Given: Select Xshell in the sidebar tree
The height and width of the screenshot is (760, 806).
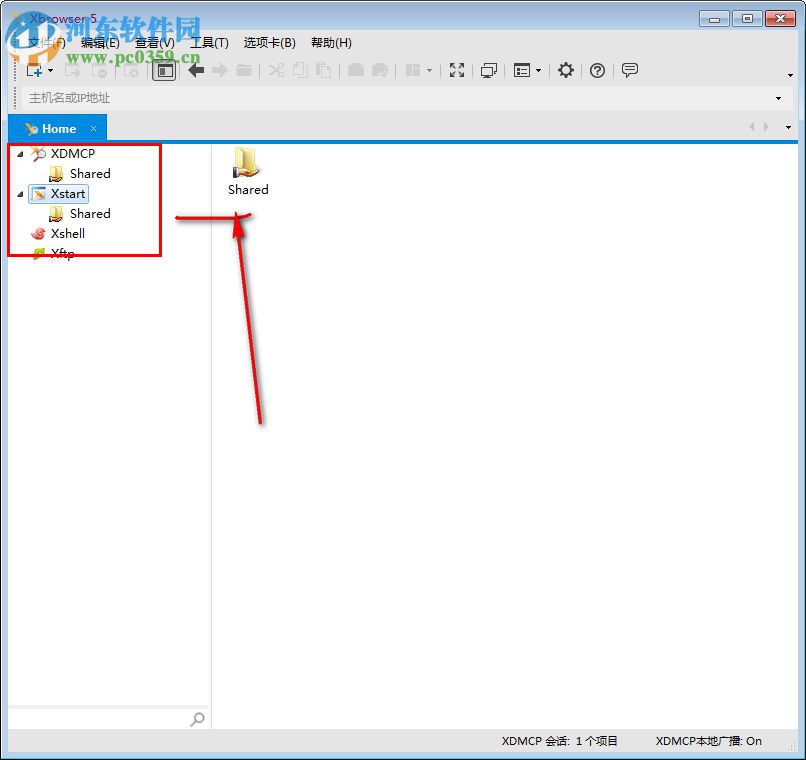Looking at the screenshot, I should tap(67, 233).
